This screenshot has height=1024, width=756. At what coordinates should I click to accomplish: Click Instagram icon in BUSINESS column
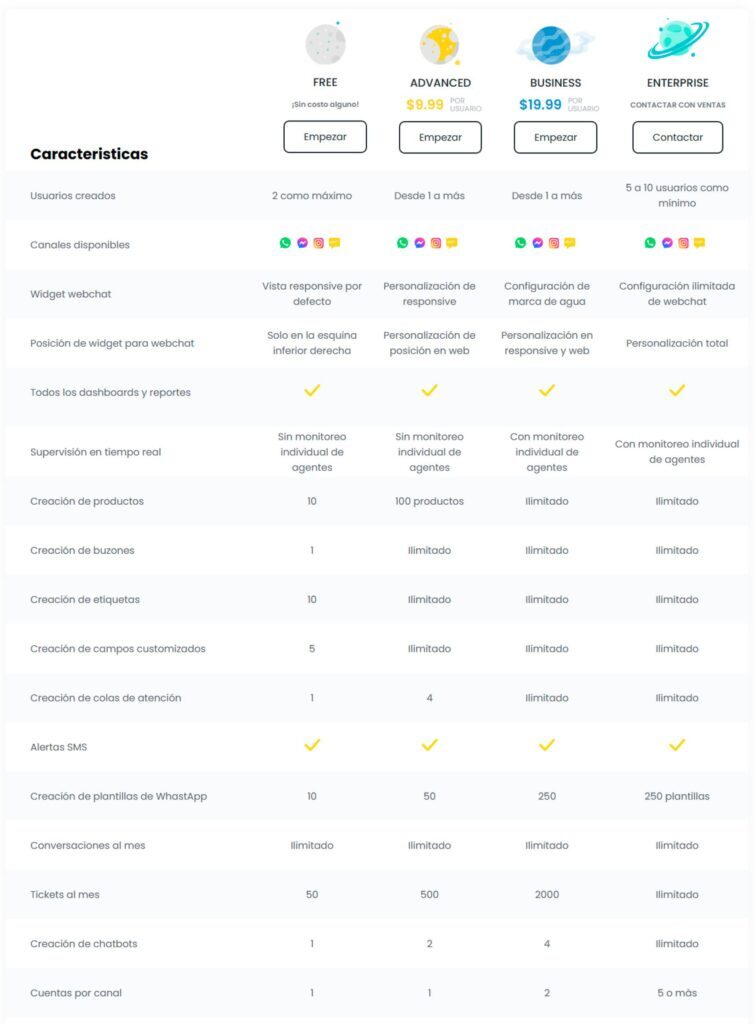[553, 243]
